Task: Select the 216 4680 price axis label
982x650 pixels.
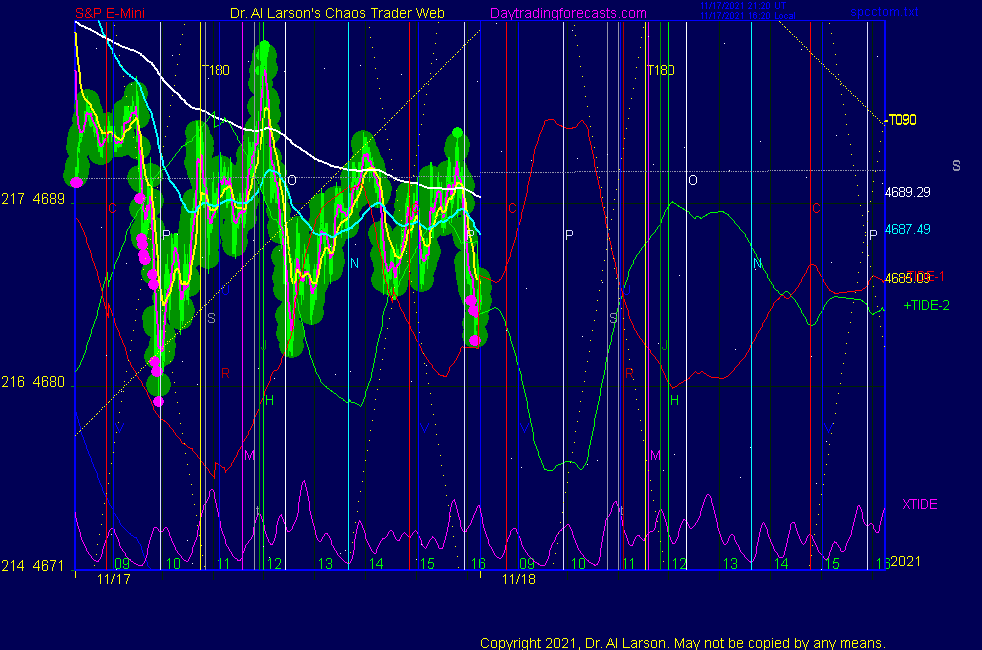Action: pyautogui.click(x=33, y=382)
